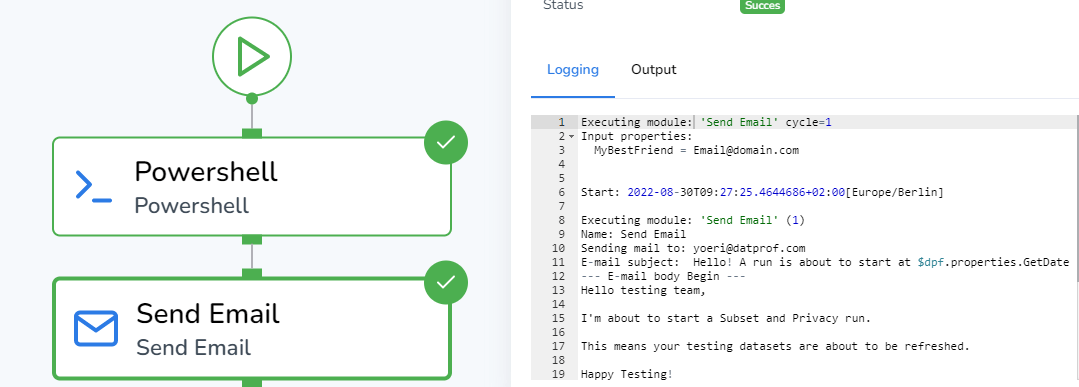The width and height of the screenshot is (1079, 387).
Task: Click line number 8 in log gutter
Action: [562, 220]
